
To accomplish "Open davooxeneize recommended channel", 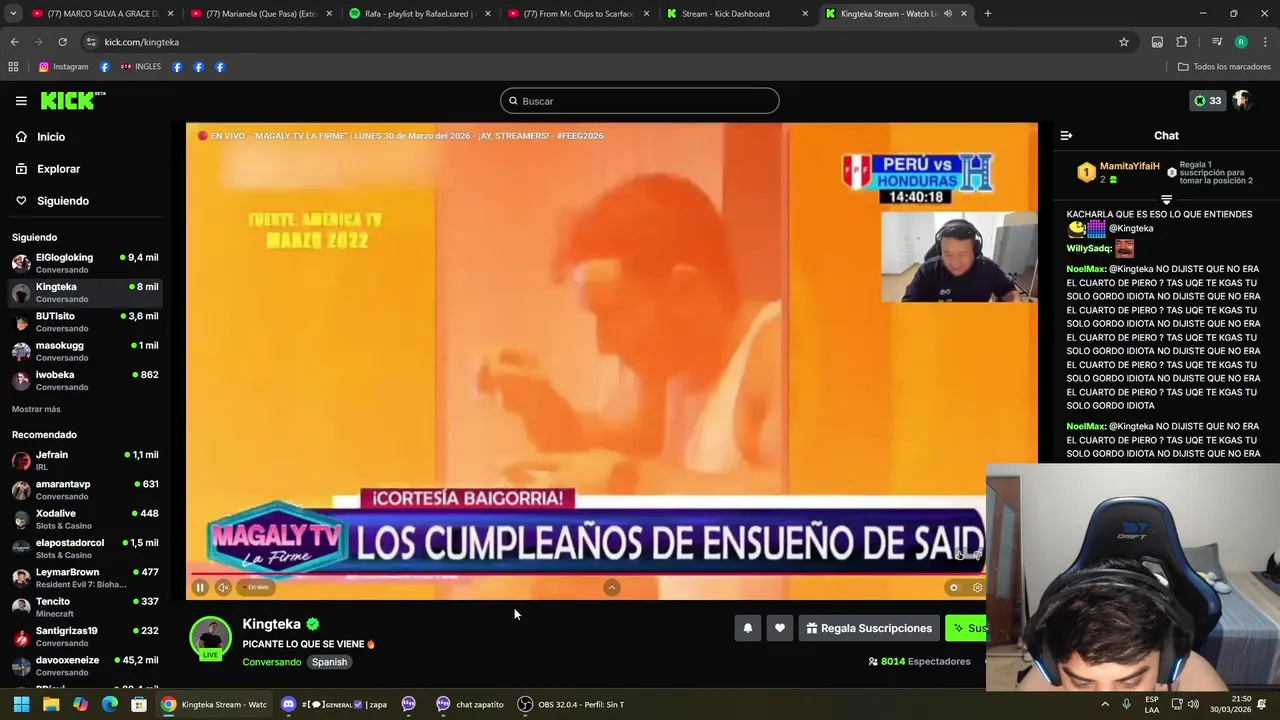I will pos(85,665).
